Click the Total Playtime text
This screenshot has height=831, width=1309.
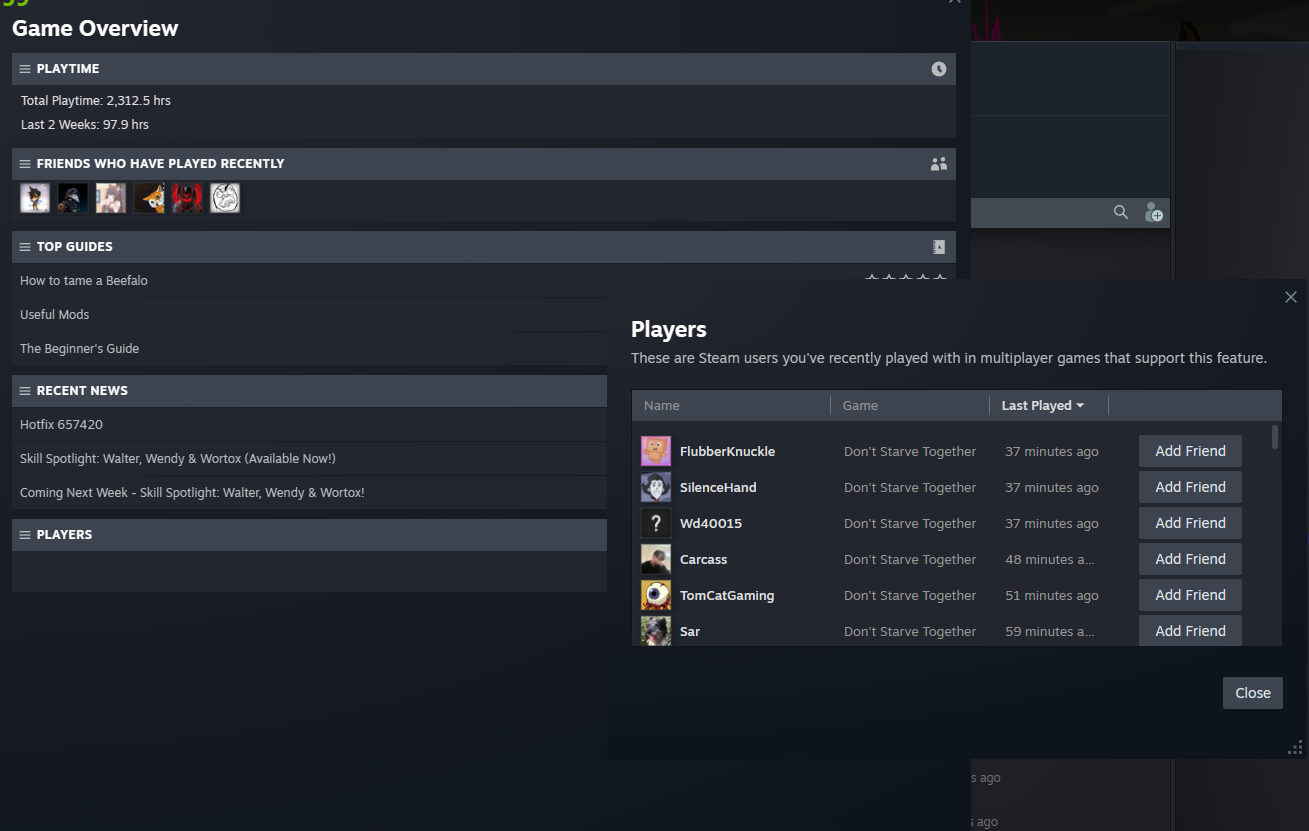[x=96, y=101]
